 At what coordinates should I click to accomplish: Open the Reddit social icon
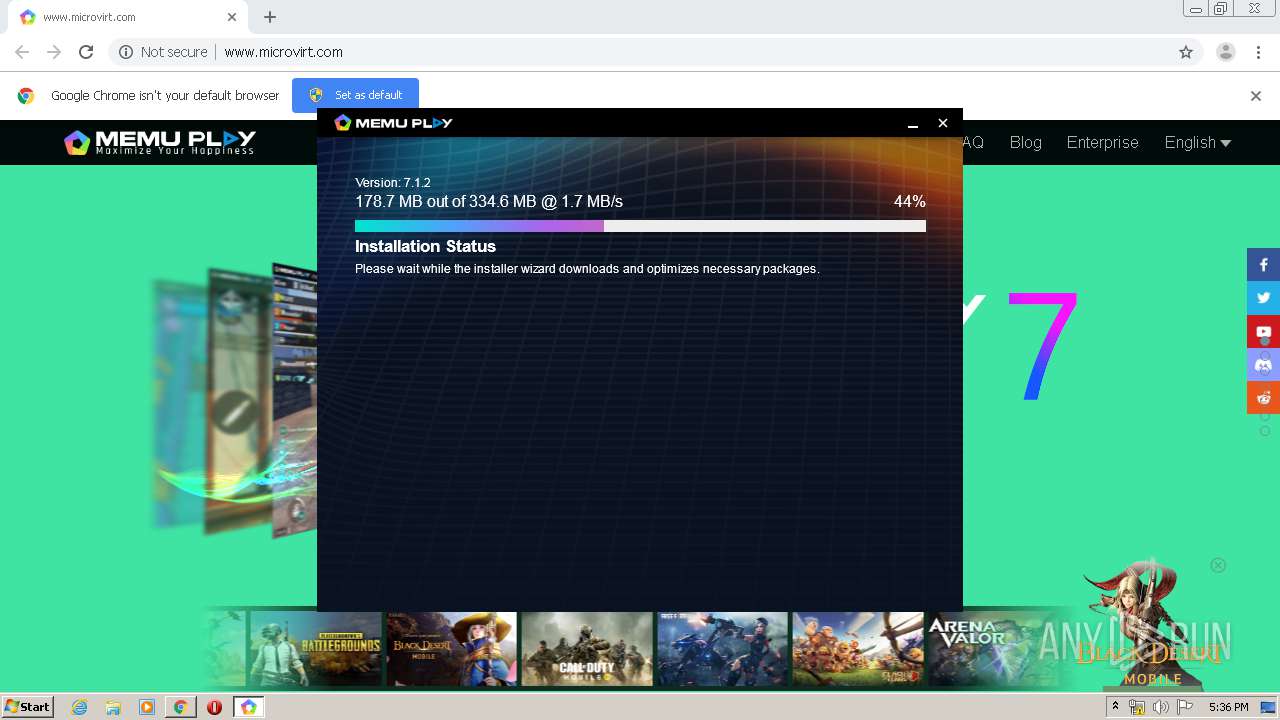coord(1263,397)
